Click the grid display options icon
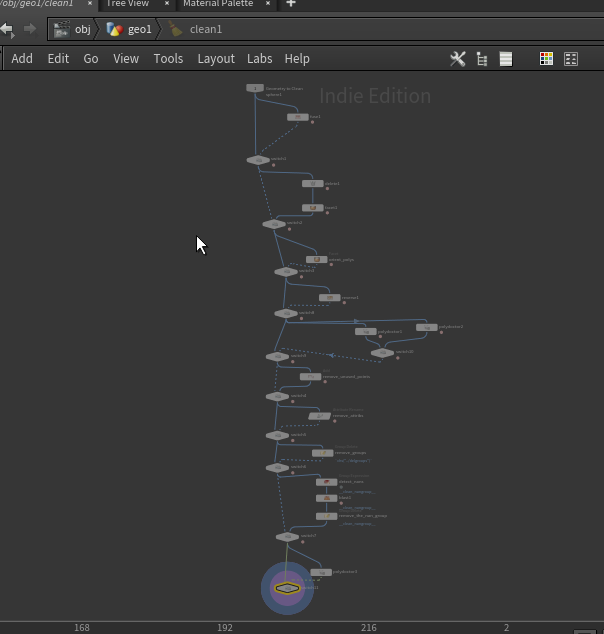 571,59
